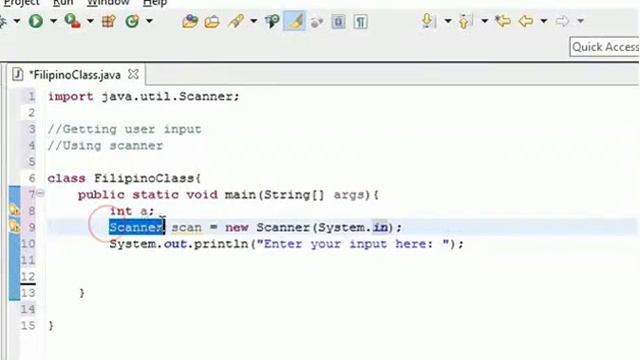Screen dimensions: 640x360
Task: Open the Next Annotation dropdown arrow
Action: pyautogui.click(x=448, y=20)
